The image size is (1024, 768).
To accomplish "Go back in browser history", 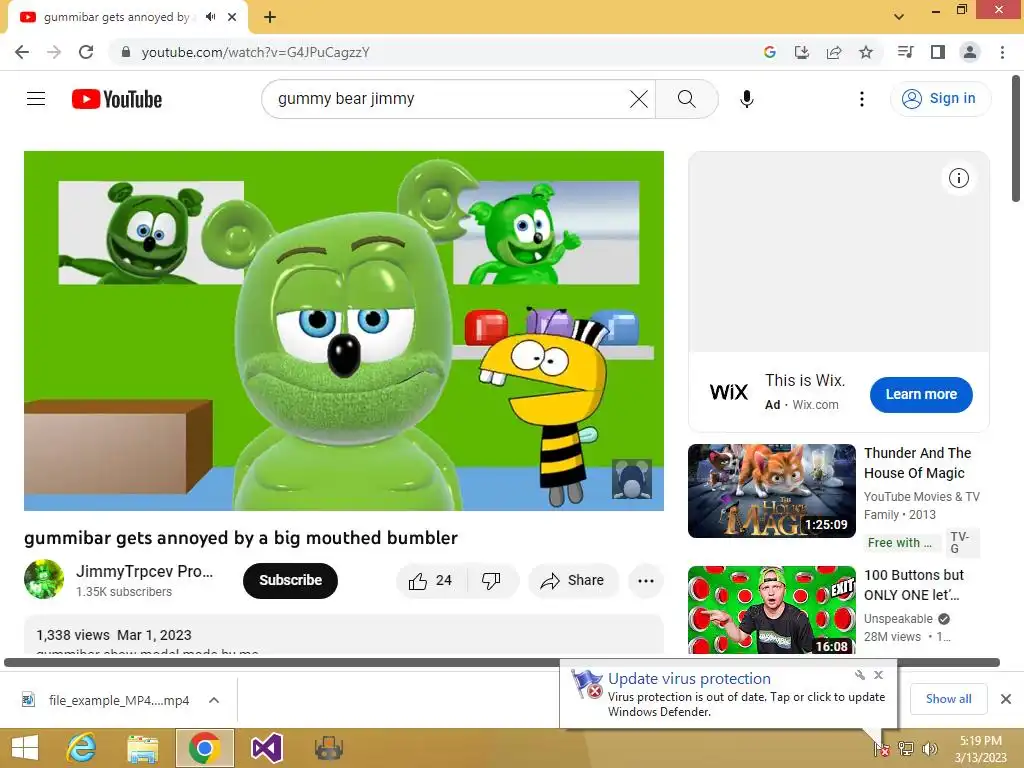I will [x=22, y=52].
